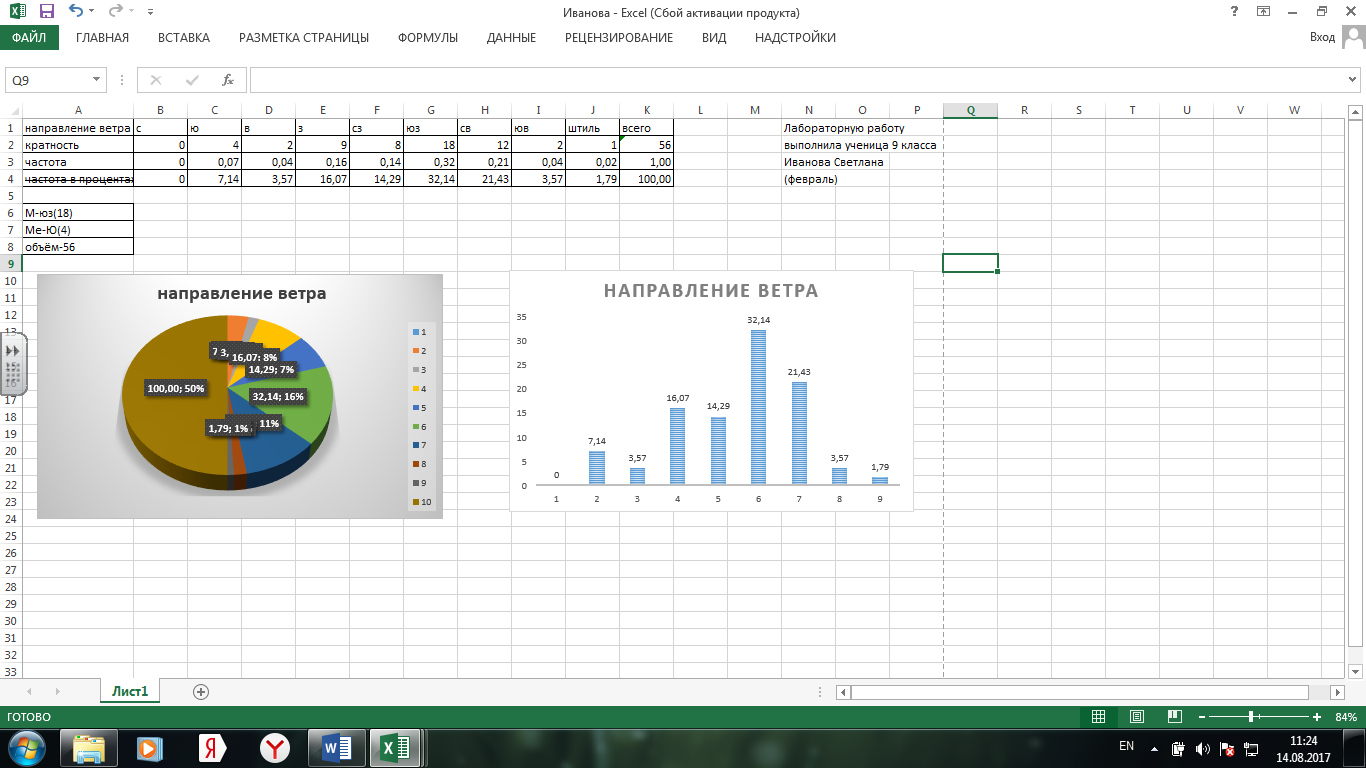1366x768 pixels.
Task: Select the Лист1 sheet tab
Action: tap(130, 691)
